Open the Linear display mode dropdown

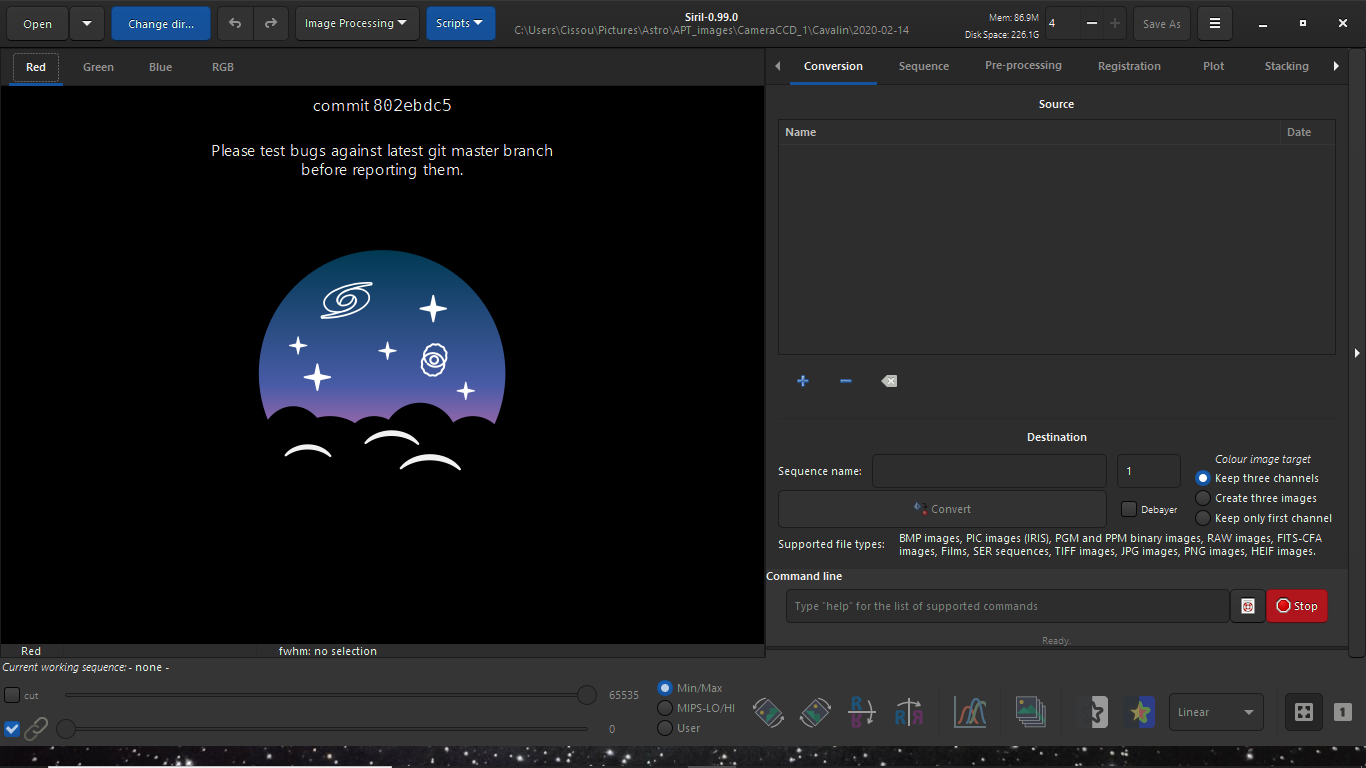(1215, 712)
